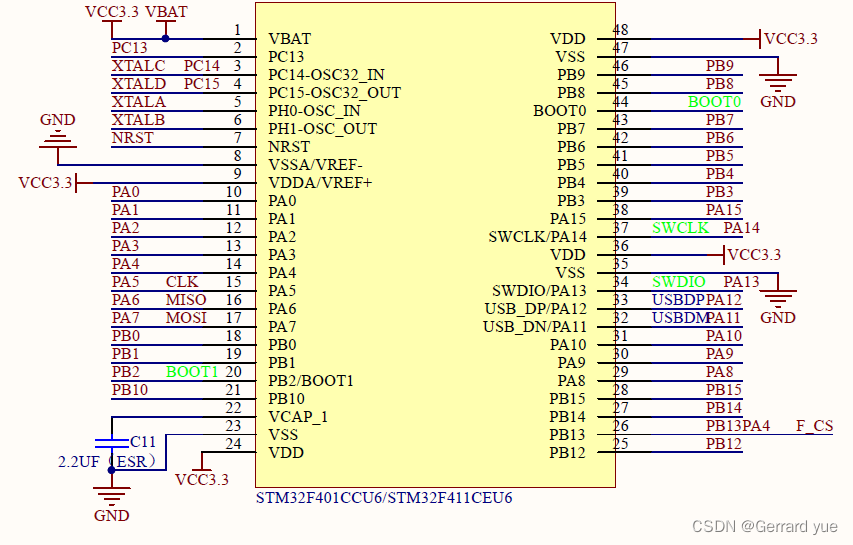
Task: Select the 2.2UF (ESR) value text
Action: tap(107, 462)
